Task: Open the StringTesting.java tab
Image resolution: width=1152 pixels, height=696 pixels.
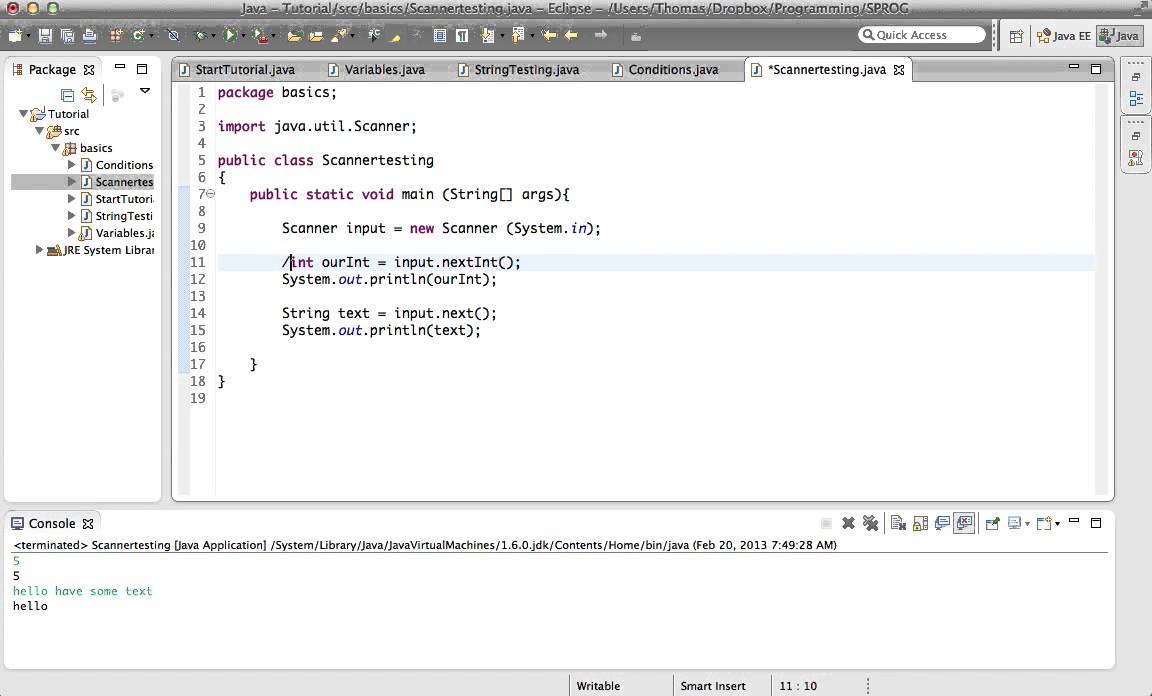Action: [518, 70]
